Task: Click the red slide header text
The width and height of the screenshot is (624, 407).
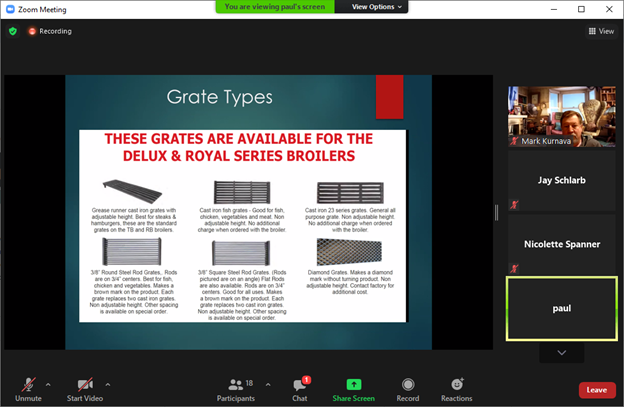Action: tap(239, 147)
